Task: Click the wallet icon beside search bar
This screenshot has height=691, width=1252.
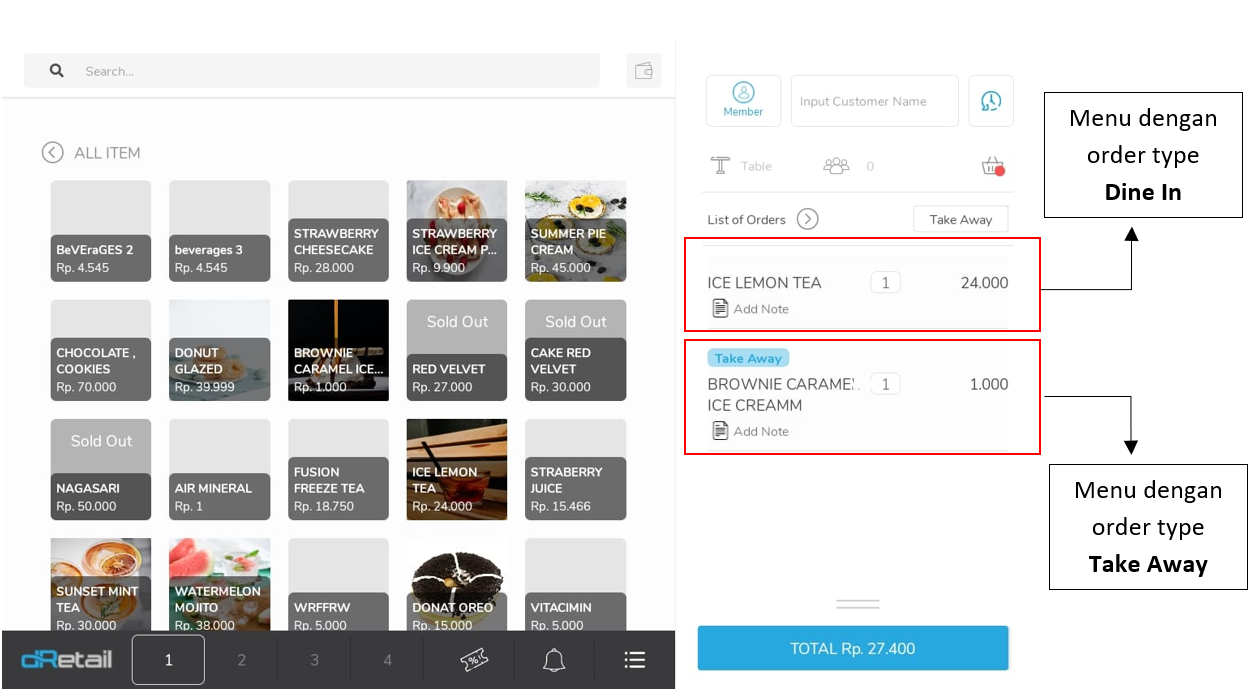Action: [x=644, y=71]
